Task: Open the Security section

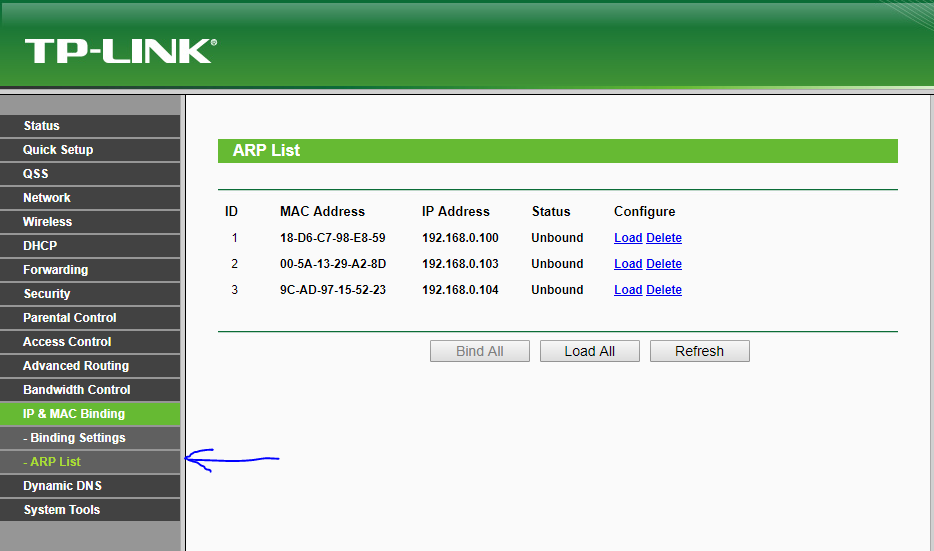Action: [90, 294]
